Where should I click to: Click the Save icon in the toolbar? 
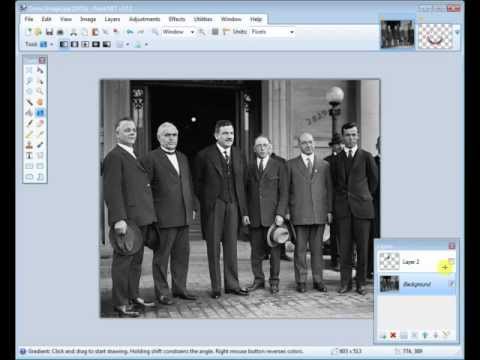click(x=49, y=32)
